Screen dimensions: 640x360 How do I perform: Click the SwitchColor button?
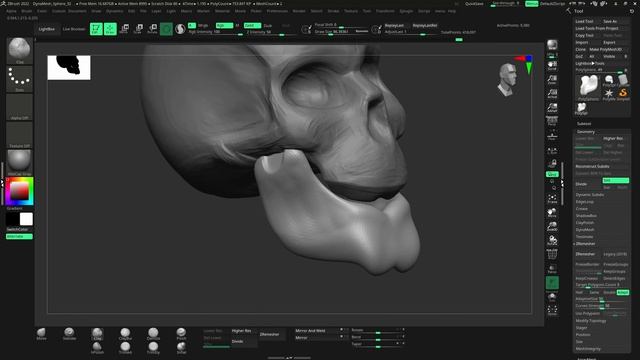tap(19, 229)
